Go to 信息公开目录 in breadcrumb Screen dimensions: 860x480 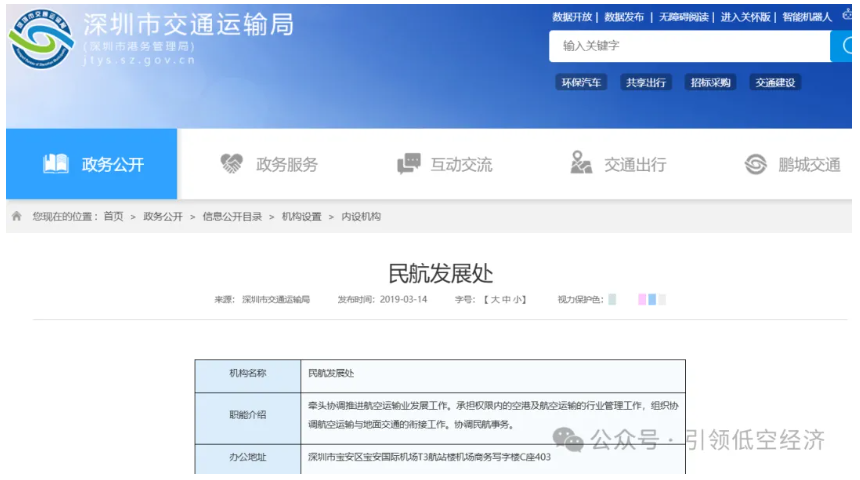coord(232,216)
